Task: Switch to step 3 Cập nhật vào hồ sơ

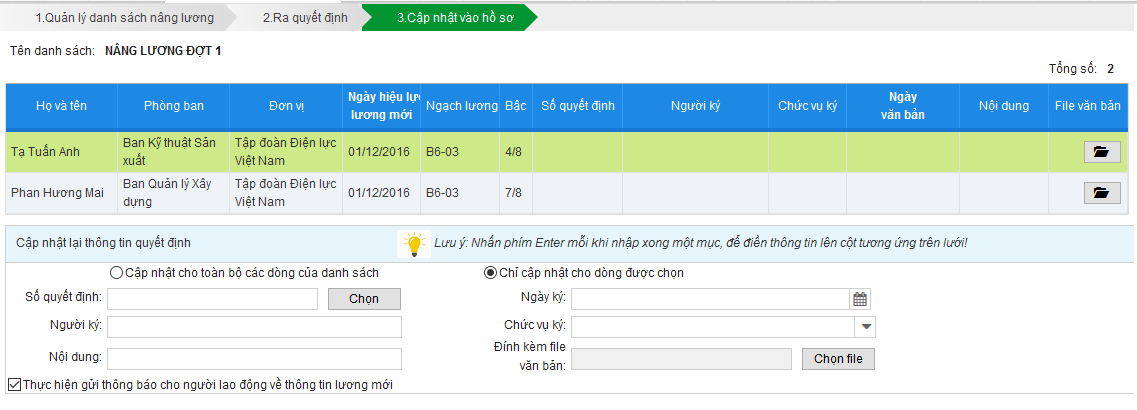Action: point(455,18)
